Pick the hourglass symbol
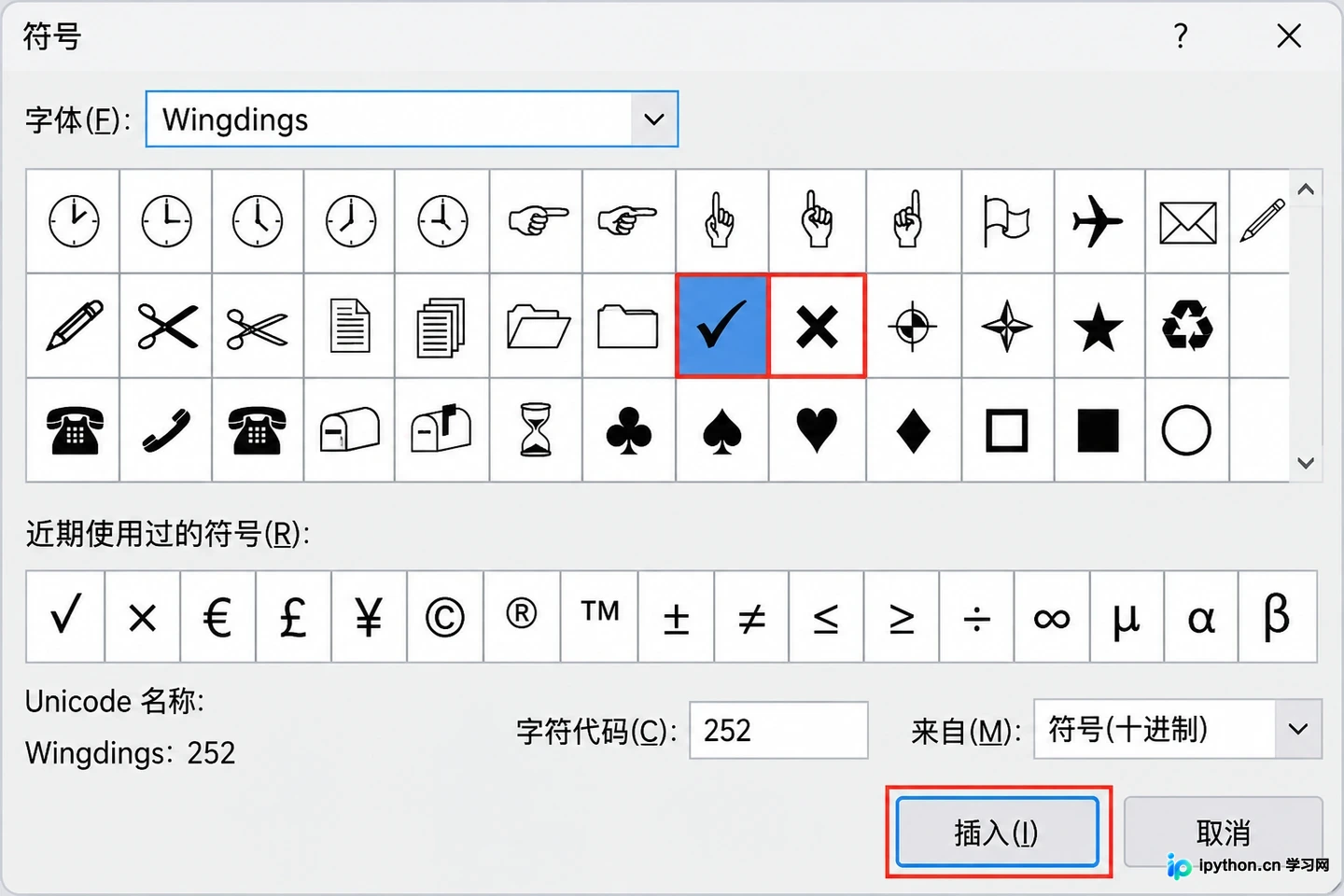The image size is (1344, 896). 537,430
